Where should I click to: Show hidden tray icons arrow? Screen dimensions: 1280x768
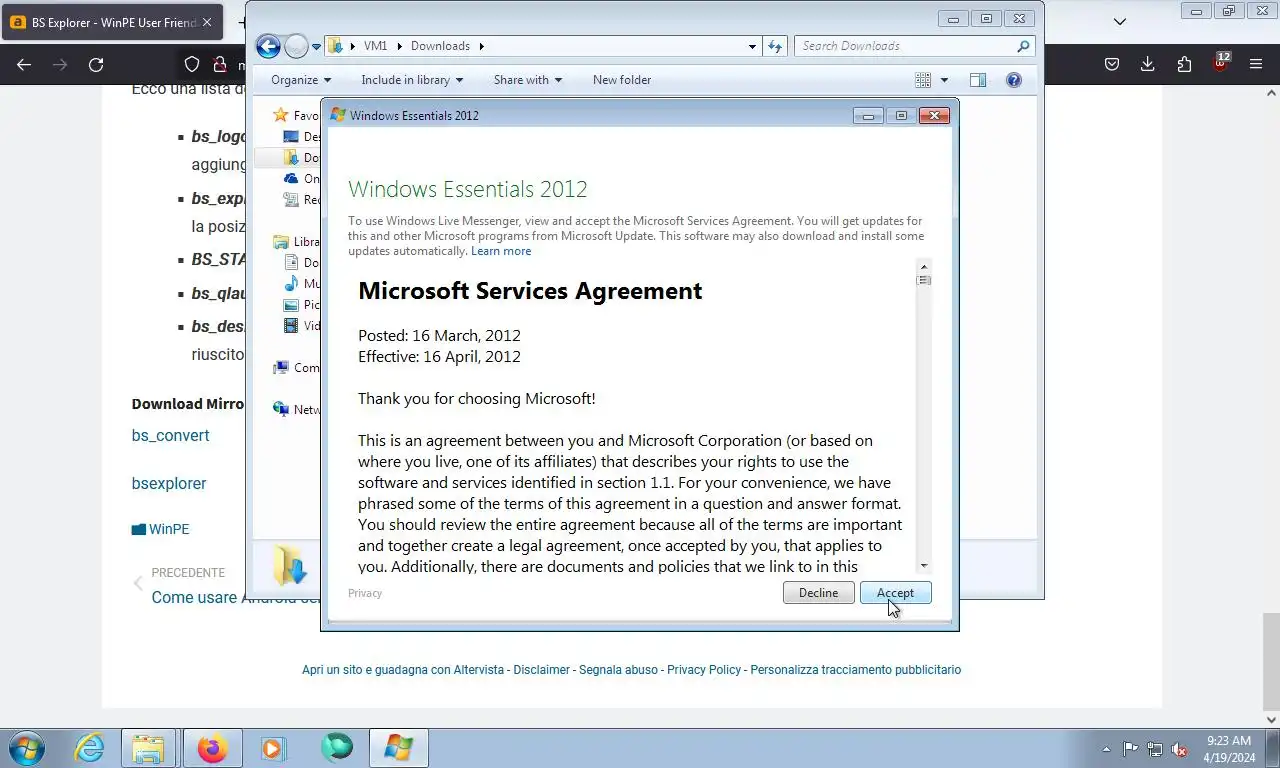coord(1106,749)
